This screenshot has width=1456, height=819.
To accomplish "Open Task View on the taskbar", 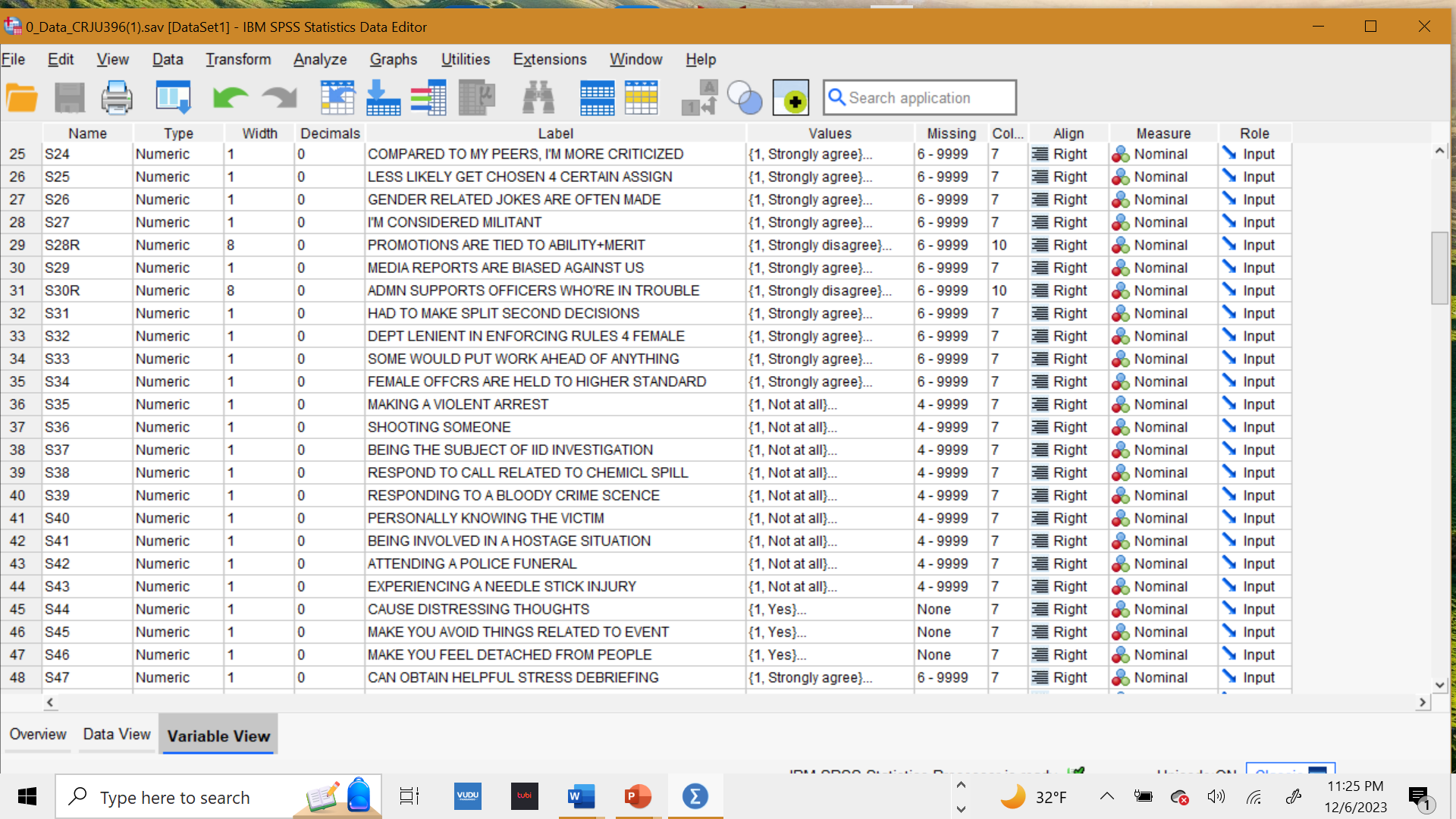I will pos(409,796).
